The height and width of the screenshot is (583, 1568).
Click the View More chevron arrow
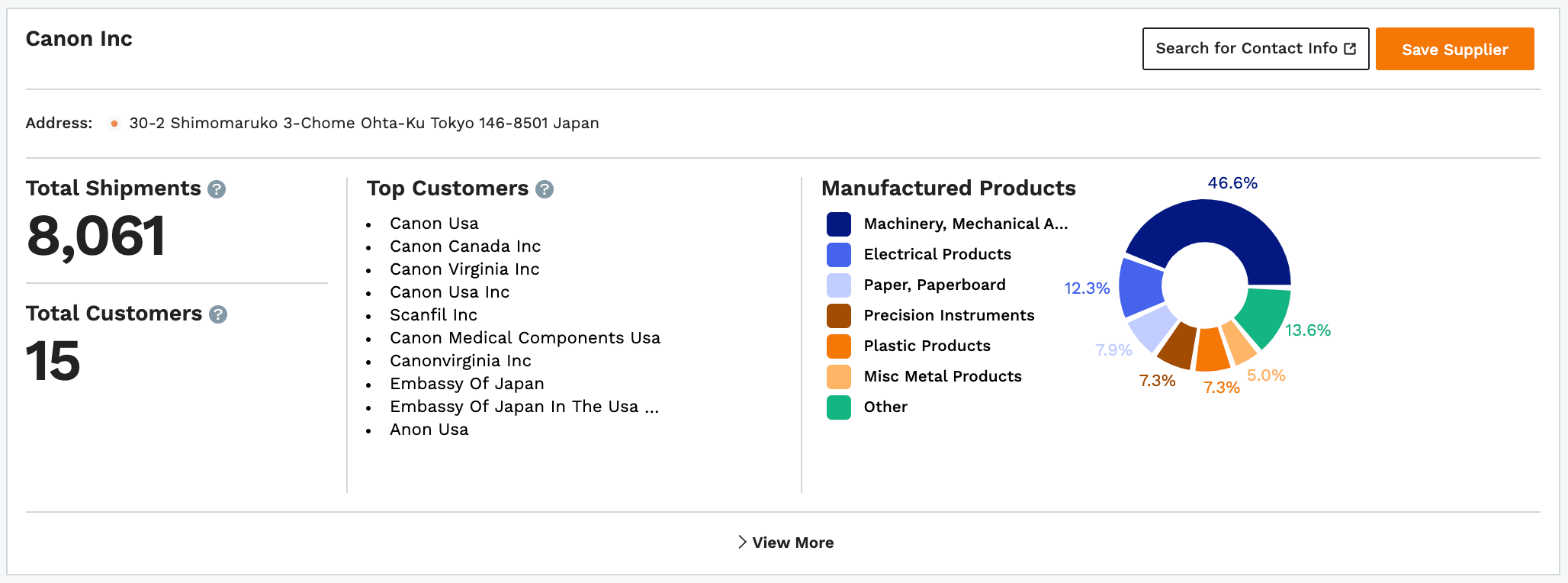[742, 542]
